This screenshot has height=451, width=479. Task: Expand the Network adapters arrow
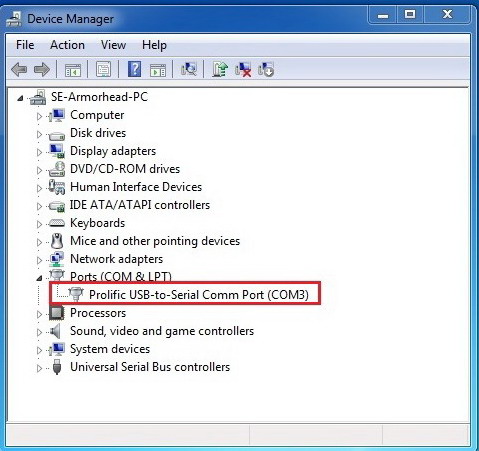tap(39, 260)
